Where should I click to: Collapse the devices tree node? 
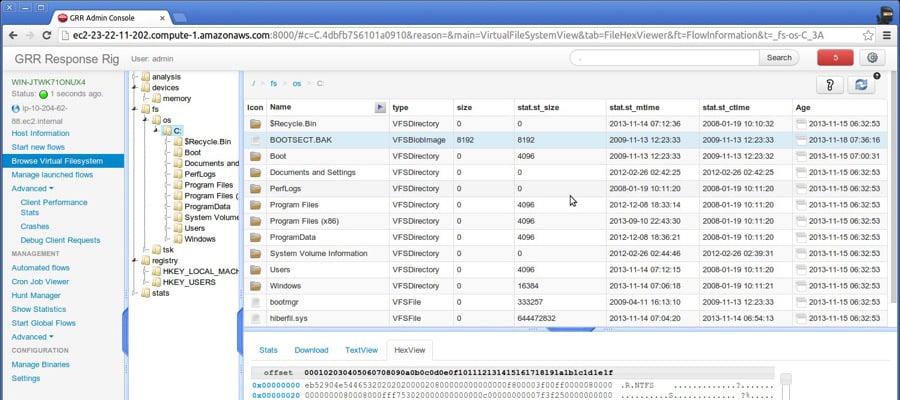pos(135,87)
